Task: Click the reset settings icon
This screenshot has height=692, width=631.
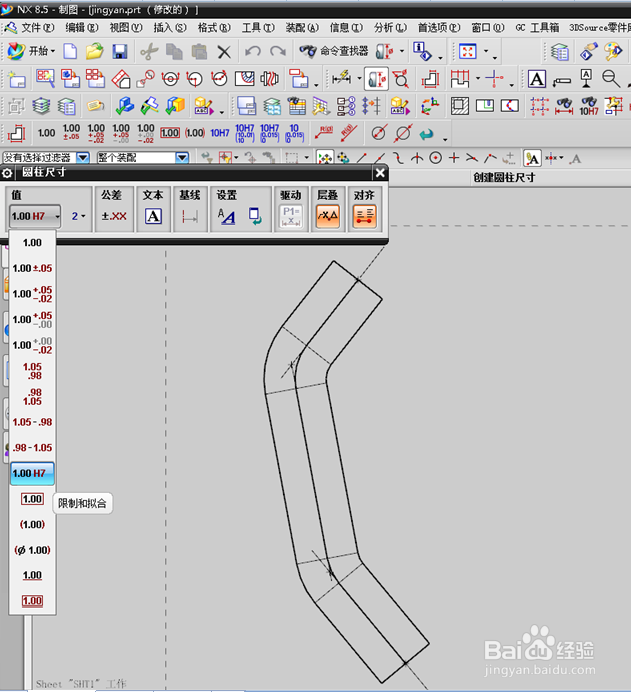Action: tap(255, 216)
